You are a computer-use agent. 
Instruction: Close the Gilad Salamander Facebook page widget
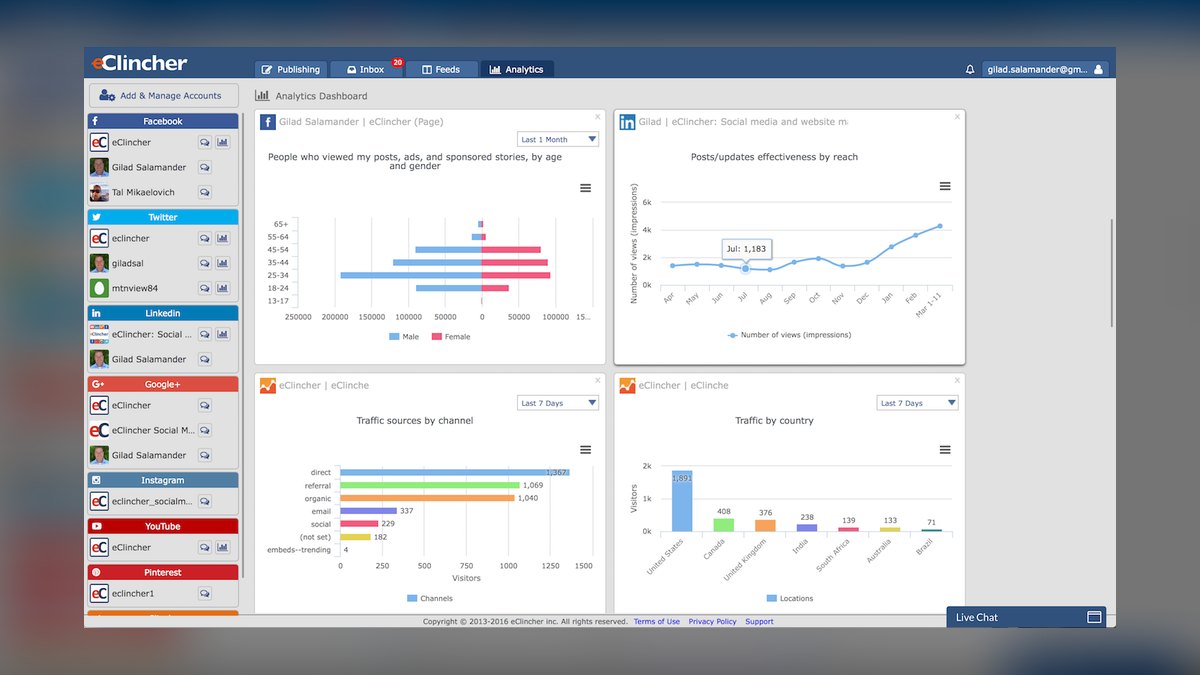pyautogui.click(x=598, y=117)
